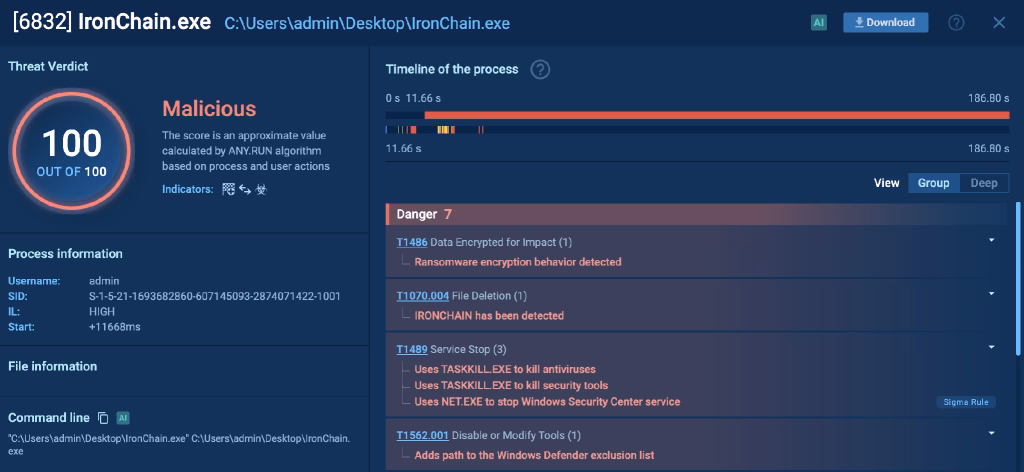Open help for Timeline of the process
Image resolution: width=1024 pixels, height=472 pixels.
539,69
